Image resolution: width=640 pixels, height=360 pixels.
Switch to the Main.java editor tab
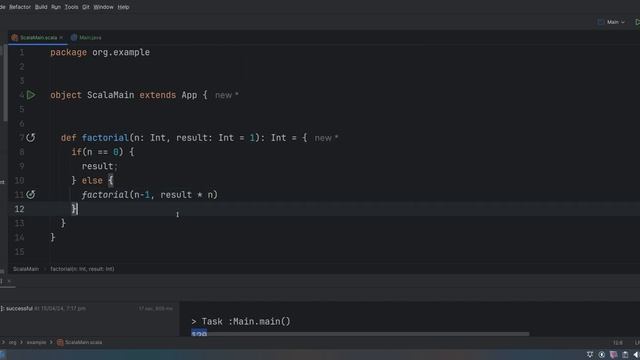(x=86, y=38)
